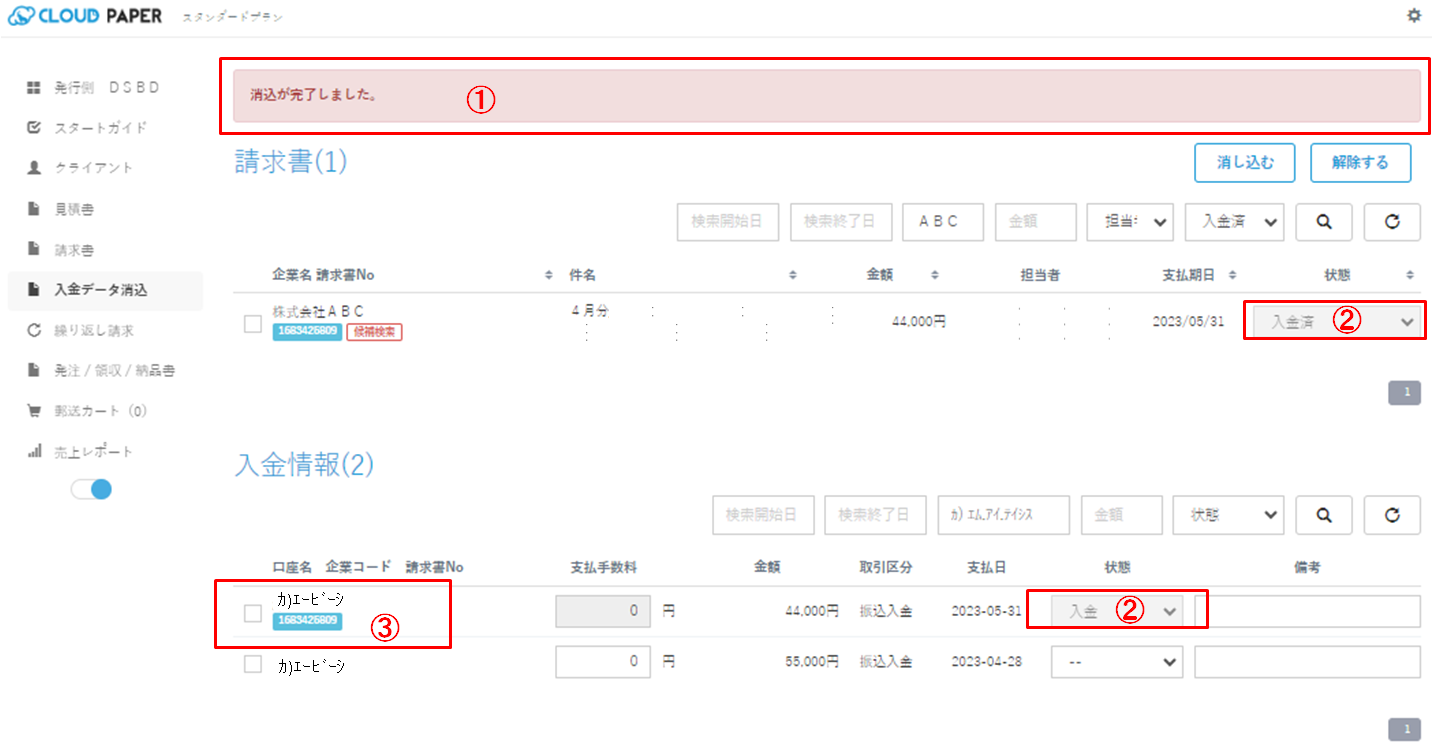
Task: Open the -- status dropdown on 55,000円 row
Action: (x=1117, y=662)
